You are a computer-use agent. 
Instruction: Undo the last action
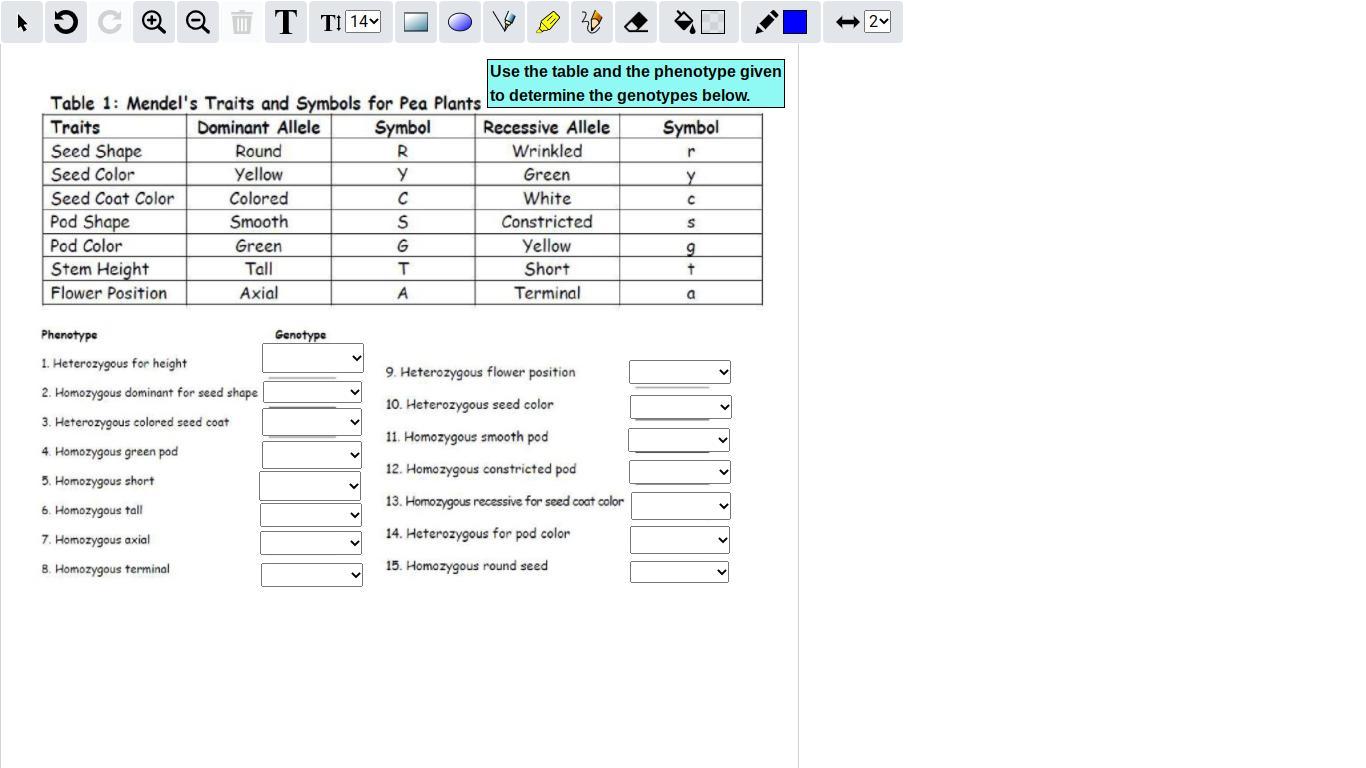(66, 22)
